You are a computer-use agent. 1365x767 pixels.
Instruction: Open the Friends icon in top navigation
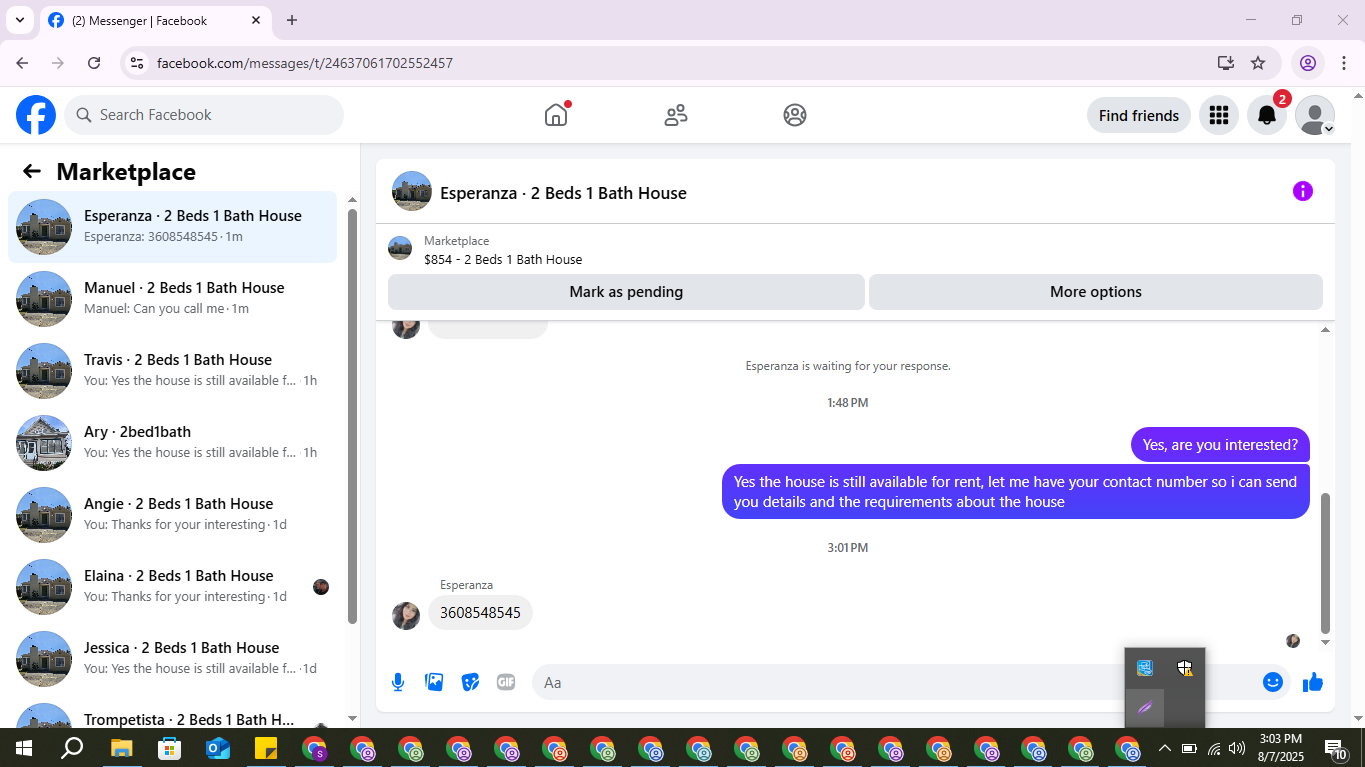(x=676, y=115)
